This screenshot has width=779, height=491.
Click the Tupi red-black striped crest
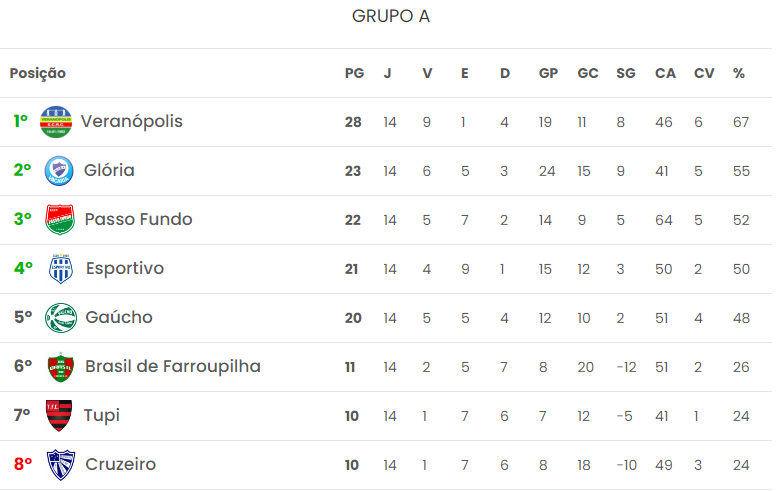pyautogui.click(x=59, y=416)
